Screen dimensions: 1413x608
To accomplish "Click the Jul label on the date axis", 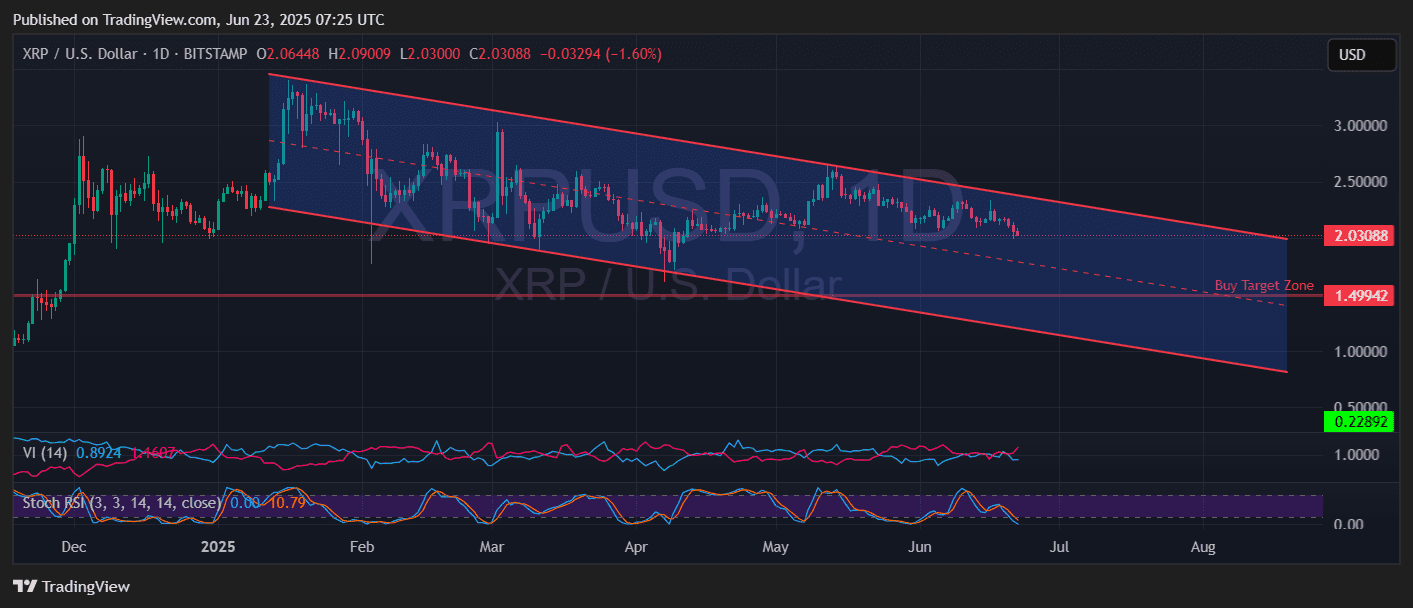I will 1059,547.
